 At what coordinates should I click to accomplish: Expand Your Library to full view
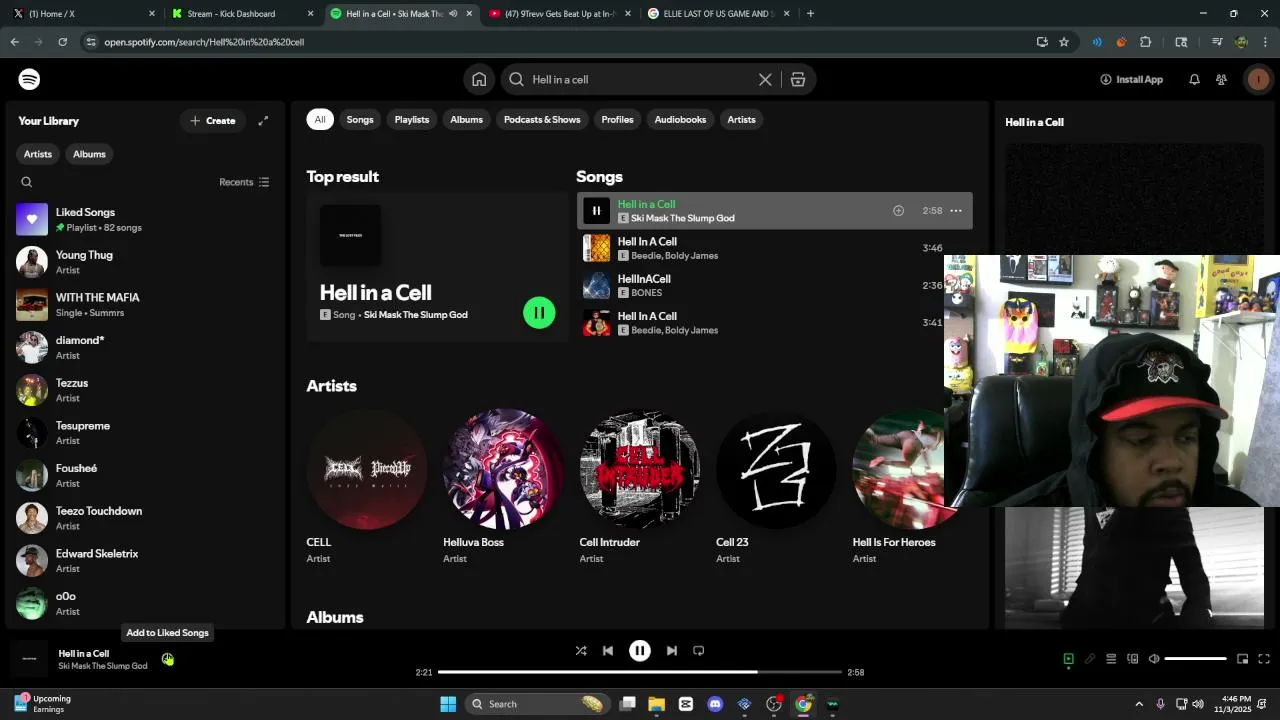(x=263, y=120)
